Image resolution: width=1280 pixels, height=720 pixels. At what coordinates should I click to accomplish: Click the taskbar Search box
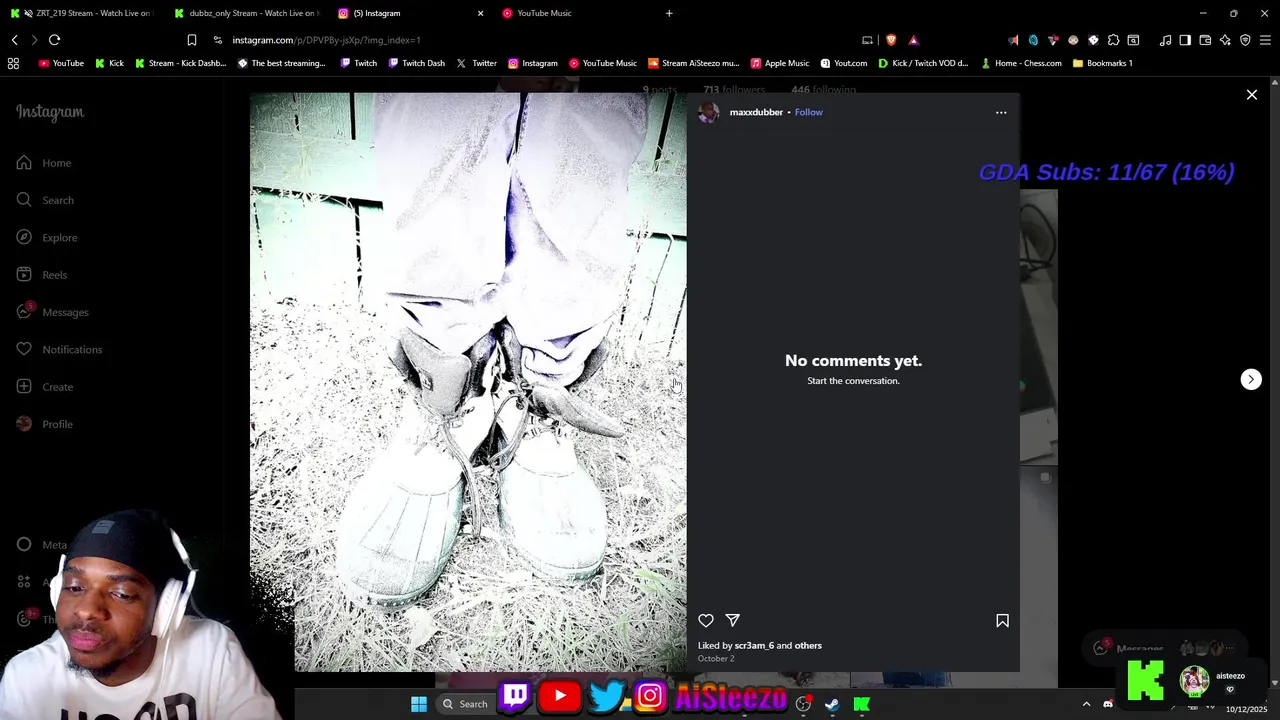tap(466, 704)
